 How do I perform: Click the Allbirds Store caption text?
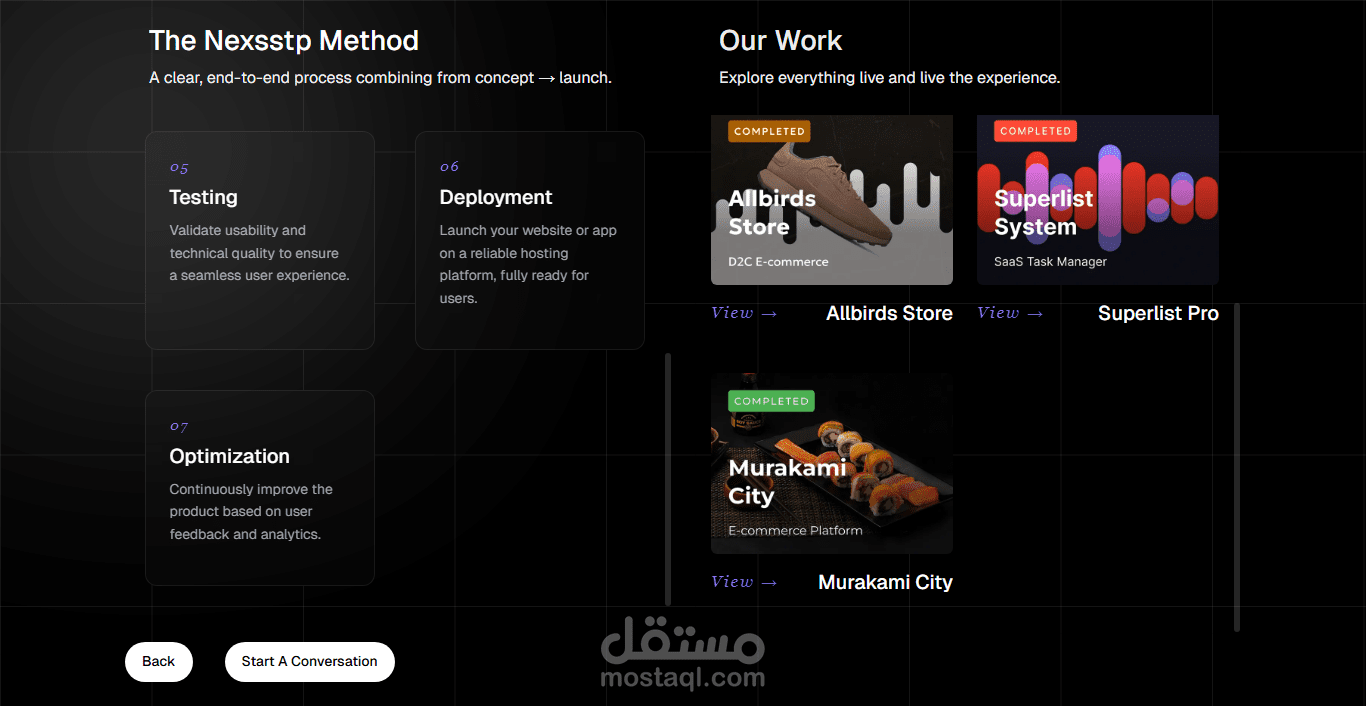pos(889,313)
